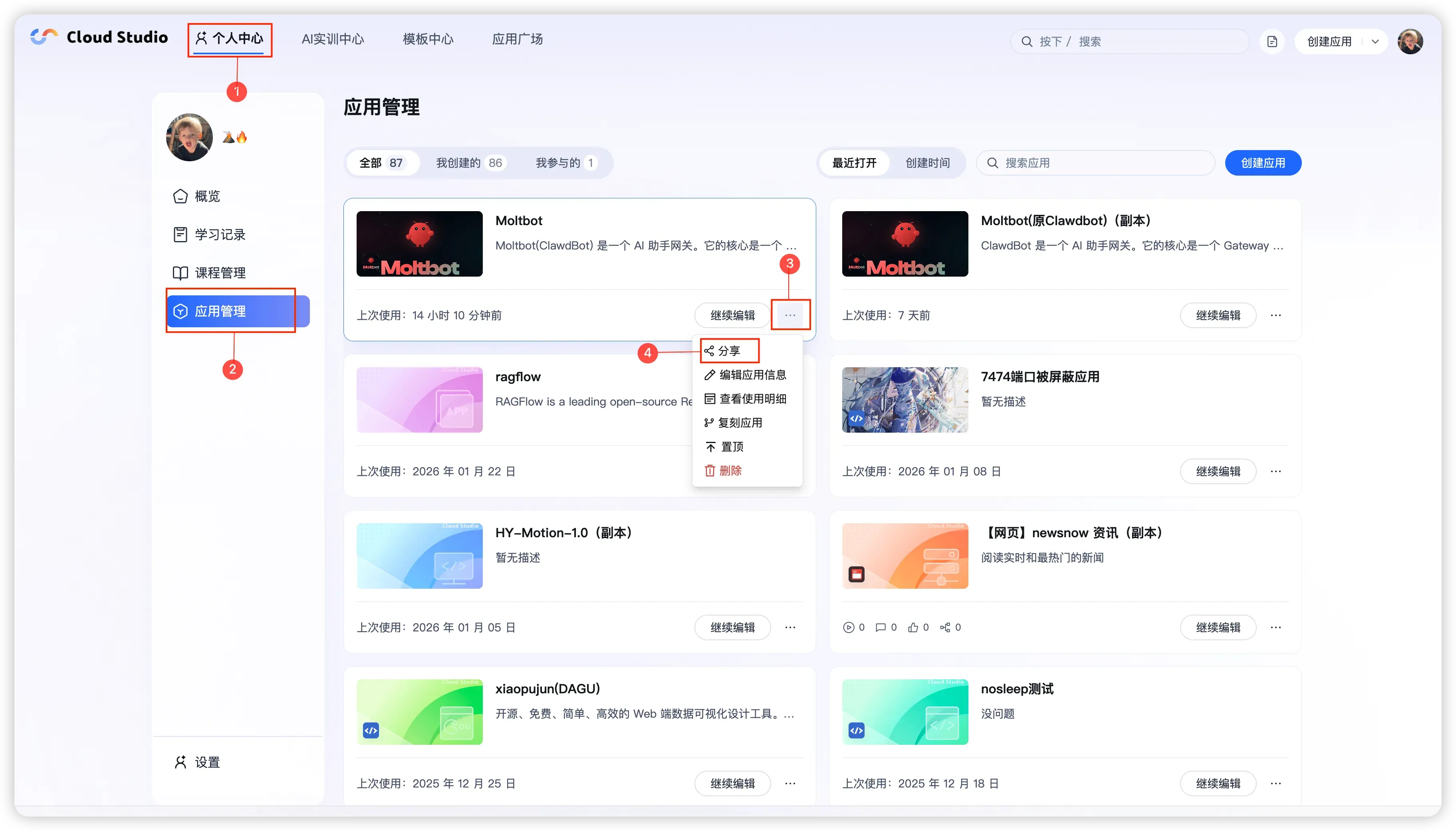The height and width of the screenshot is (831, 1456).
Task: Click the like icon on newsnow card
Action: click(913, 627)
